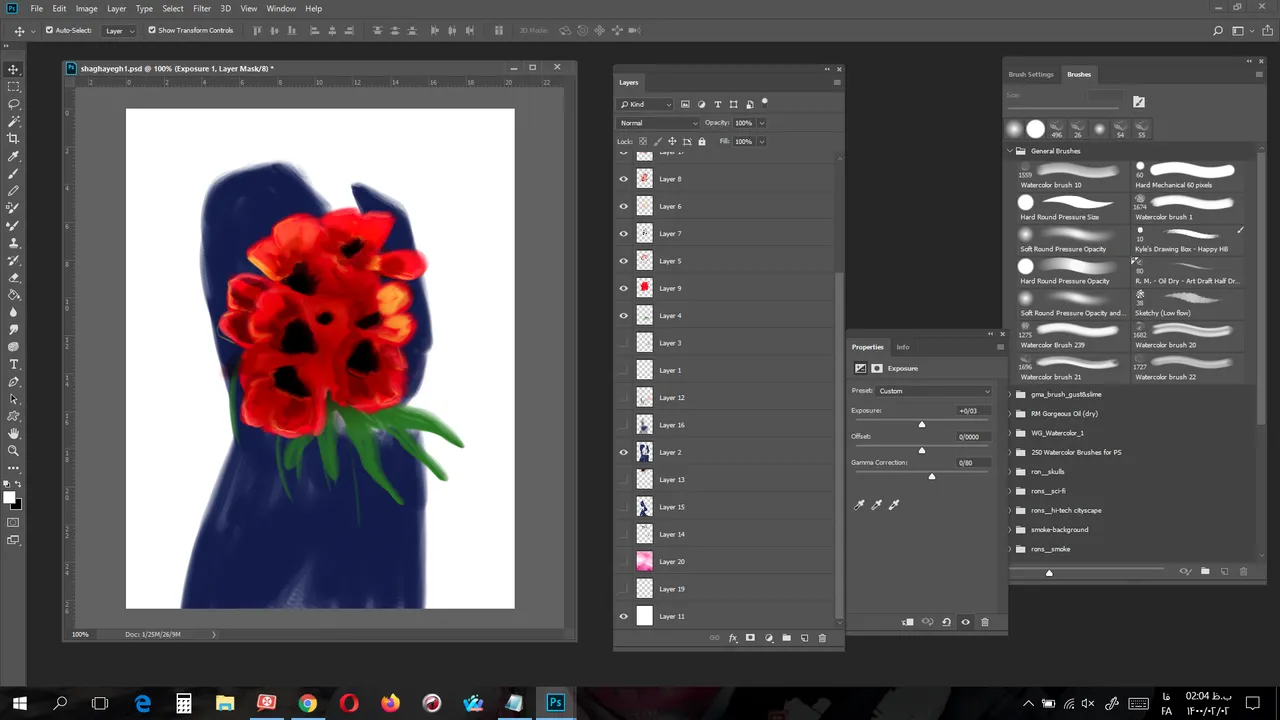Screen dimensions: 1280x720
Task: Show Layer 3 visibility box
Action: 624,343
